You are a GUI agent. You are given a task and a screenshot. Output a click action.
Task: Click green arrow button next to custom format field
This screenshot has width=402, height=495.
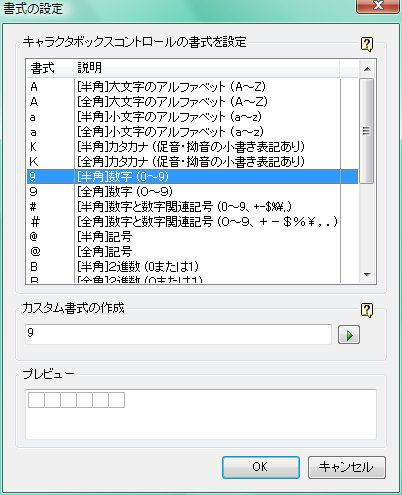[349, 335]
